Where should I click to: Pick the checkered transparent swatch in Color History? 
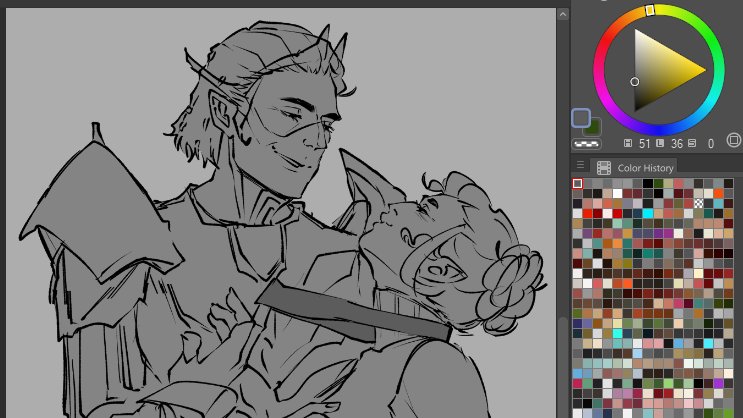[x=698, y=203]
